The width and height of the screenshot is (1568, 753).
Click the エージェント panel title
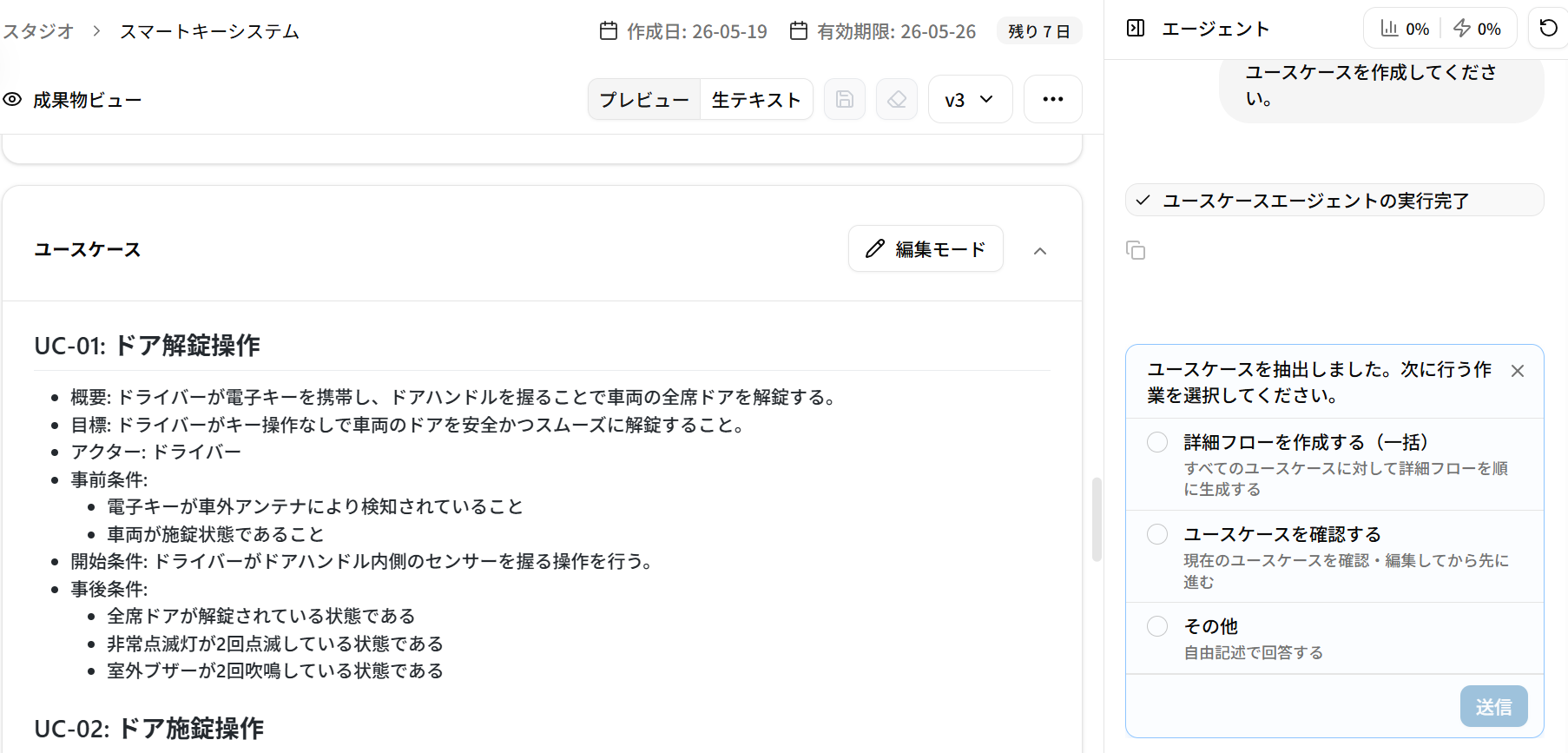[1216, 29]
